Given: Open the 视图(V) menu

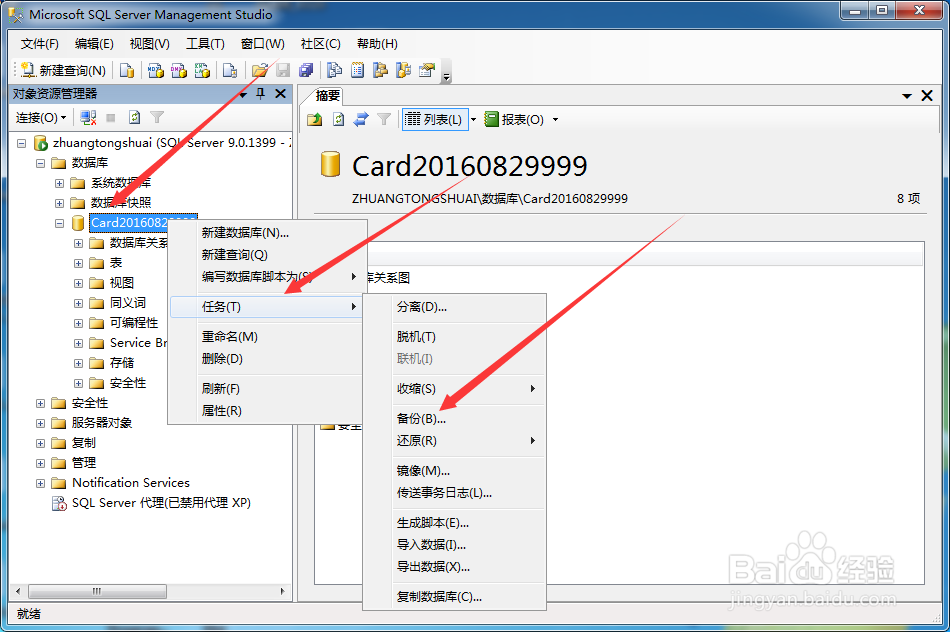Looking at the screenshot, I should click(150, 44).
